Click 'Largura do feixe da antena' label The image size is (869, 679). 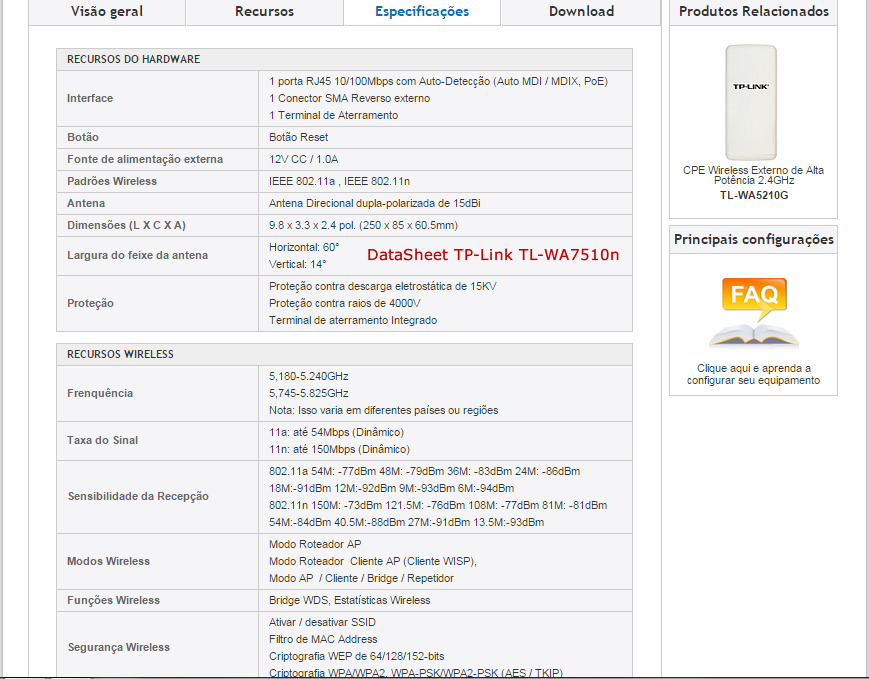pyautogui.click(x=137, y=256)
